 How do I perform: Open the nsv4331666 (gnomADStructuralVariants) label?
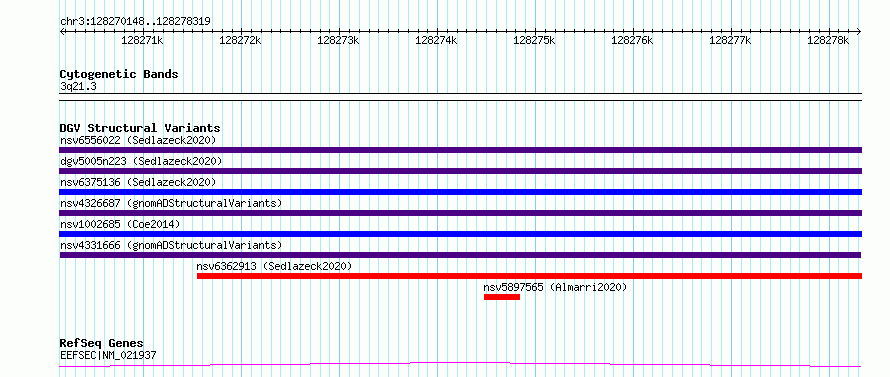pos(171,245)
